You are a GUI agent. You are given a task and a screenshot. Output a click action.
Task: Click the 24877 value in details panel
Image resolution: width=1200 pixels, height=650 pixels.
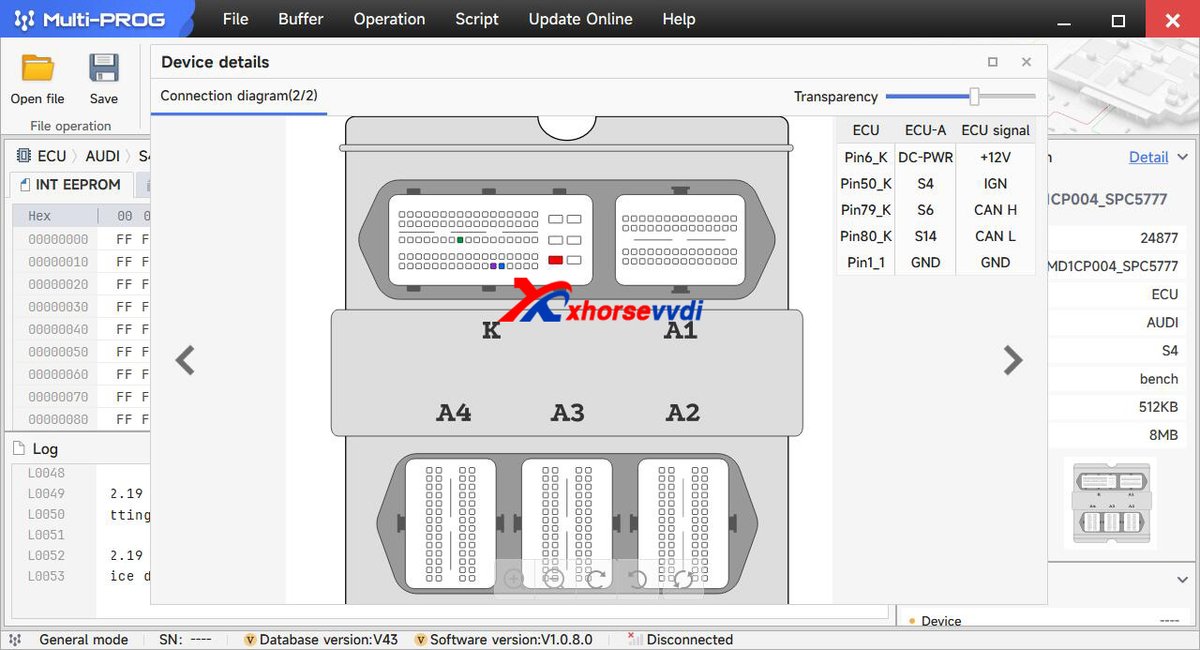pyautogui.click(x=1159, y=238)
